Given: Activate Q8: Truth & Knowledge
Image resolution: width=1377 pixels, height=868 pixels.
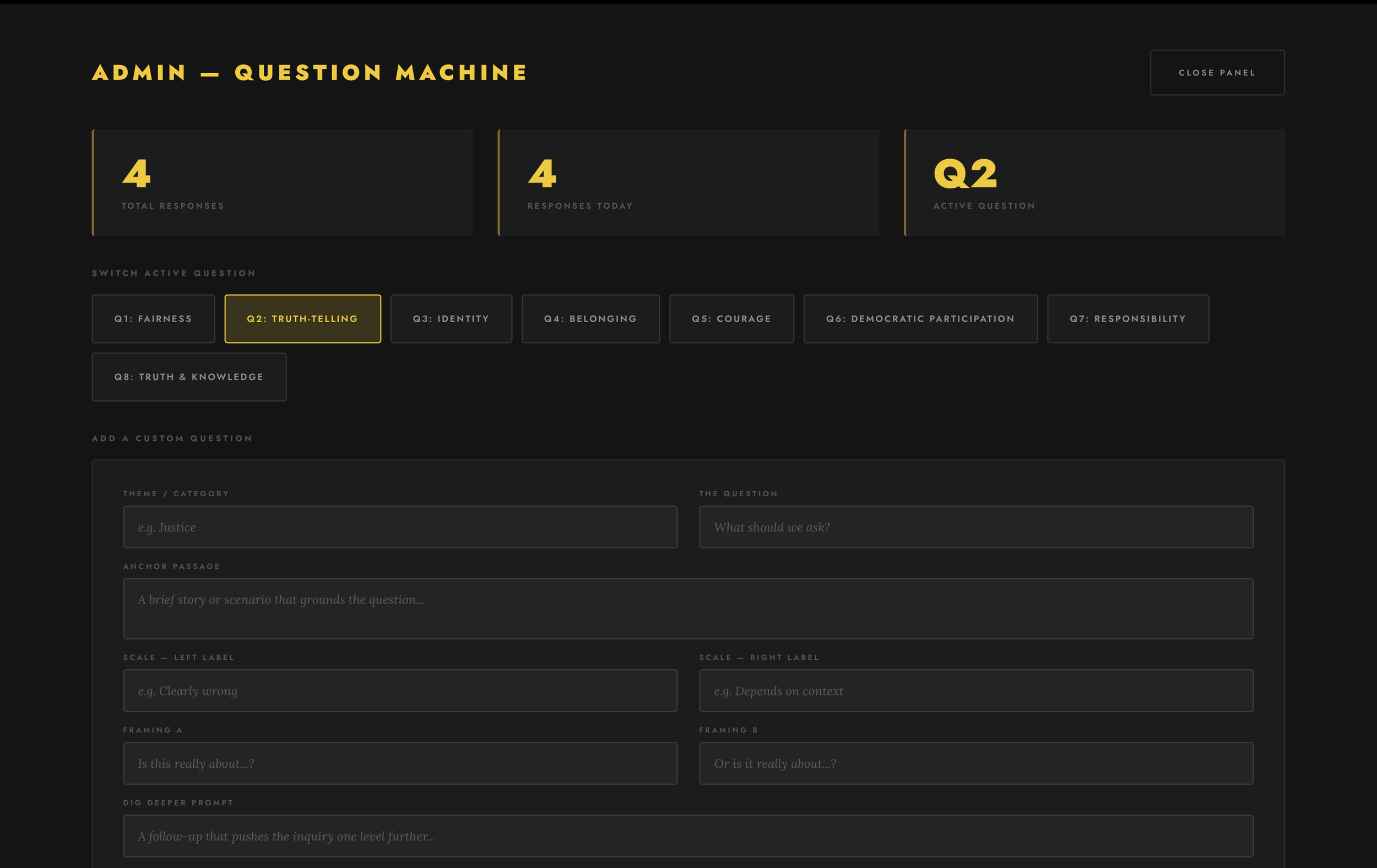Looking at the screenshot, I should (189, 377).
